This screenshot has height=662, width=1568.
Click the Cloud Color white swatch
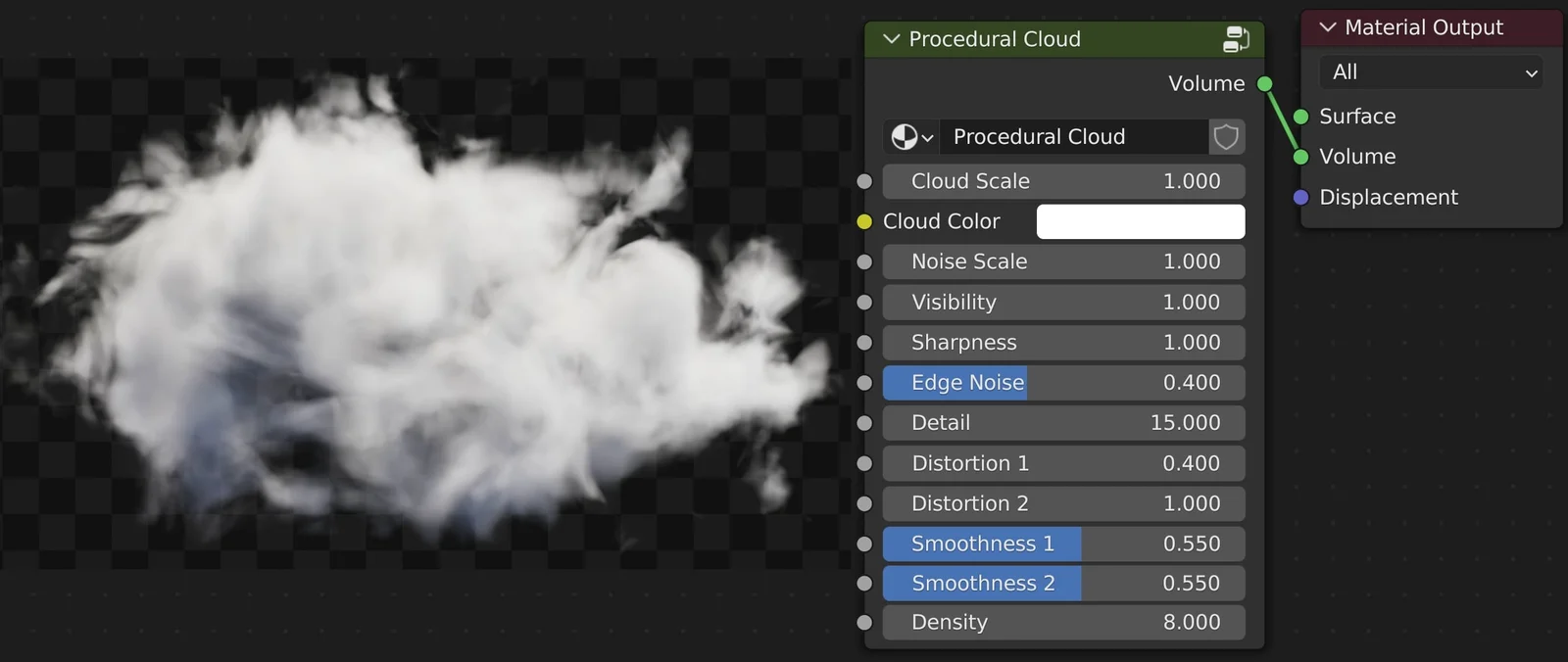tap(1141, 221)
